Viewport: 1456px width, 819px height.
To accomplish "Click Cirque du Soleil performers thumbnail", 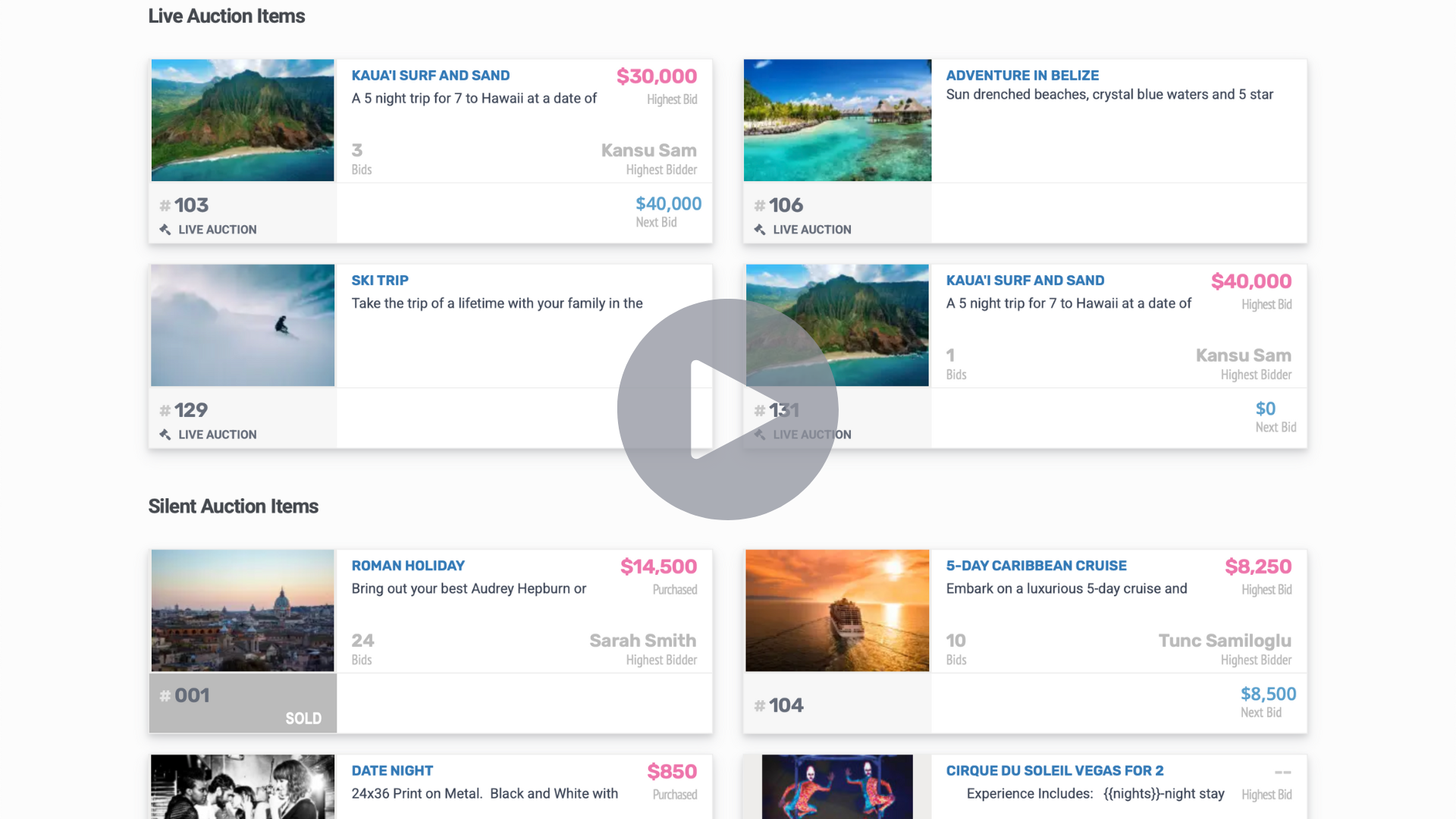I will 837,786.
